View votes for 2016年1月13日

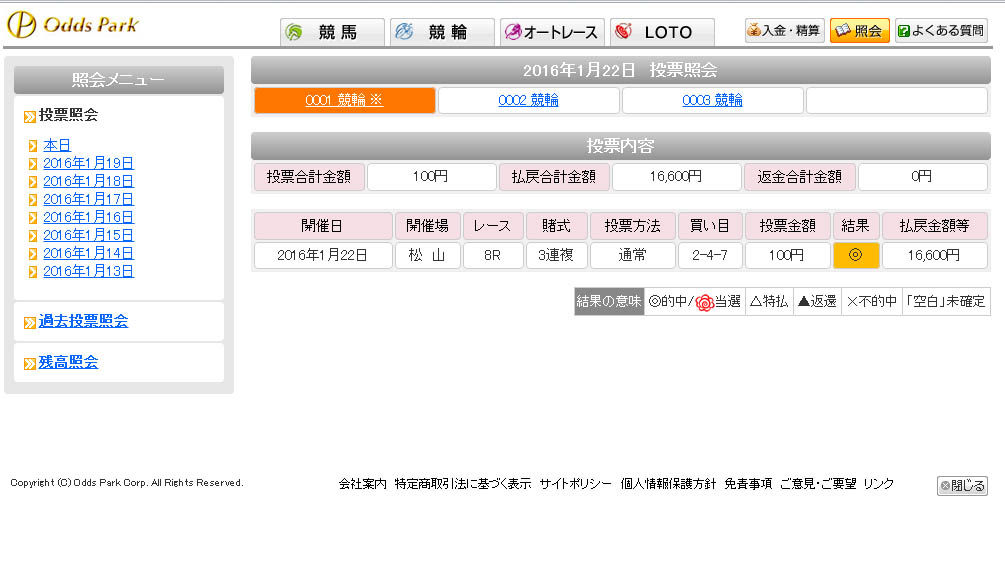coord(88,271)
